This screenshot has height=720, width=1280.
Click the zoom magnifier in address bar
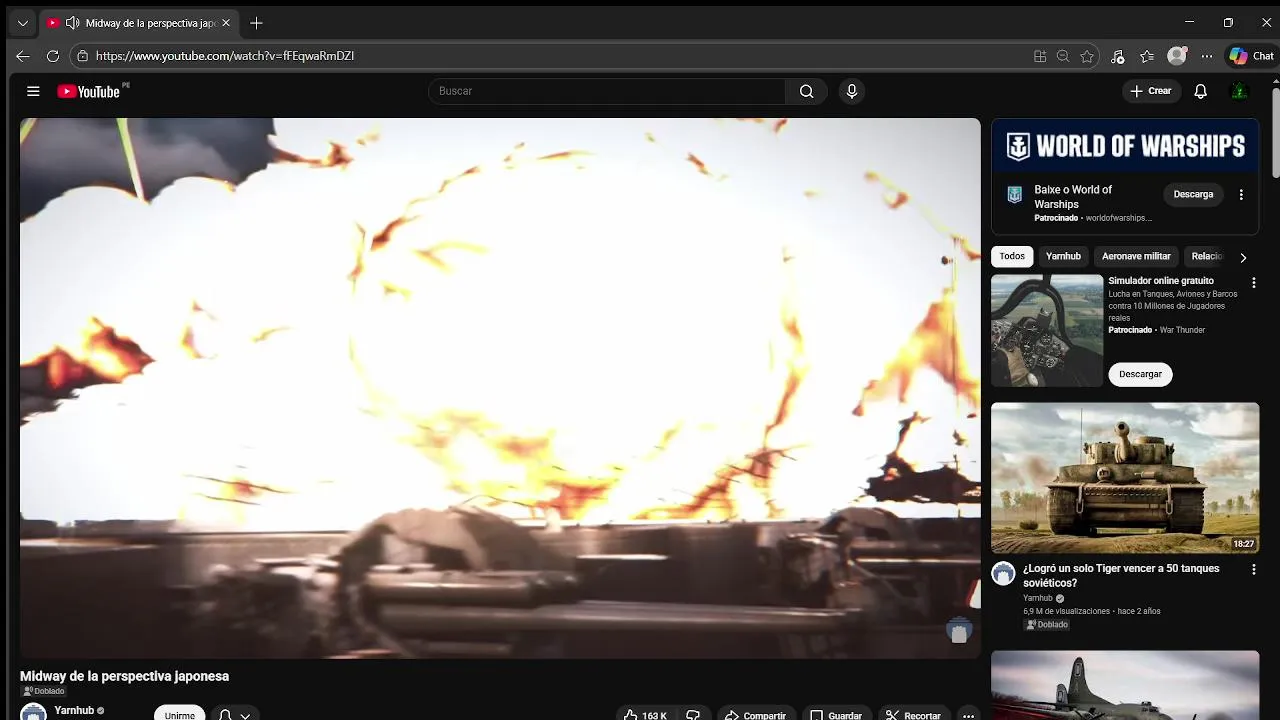pyautogui.click(x=1063, y=56)
